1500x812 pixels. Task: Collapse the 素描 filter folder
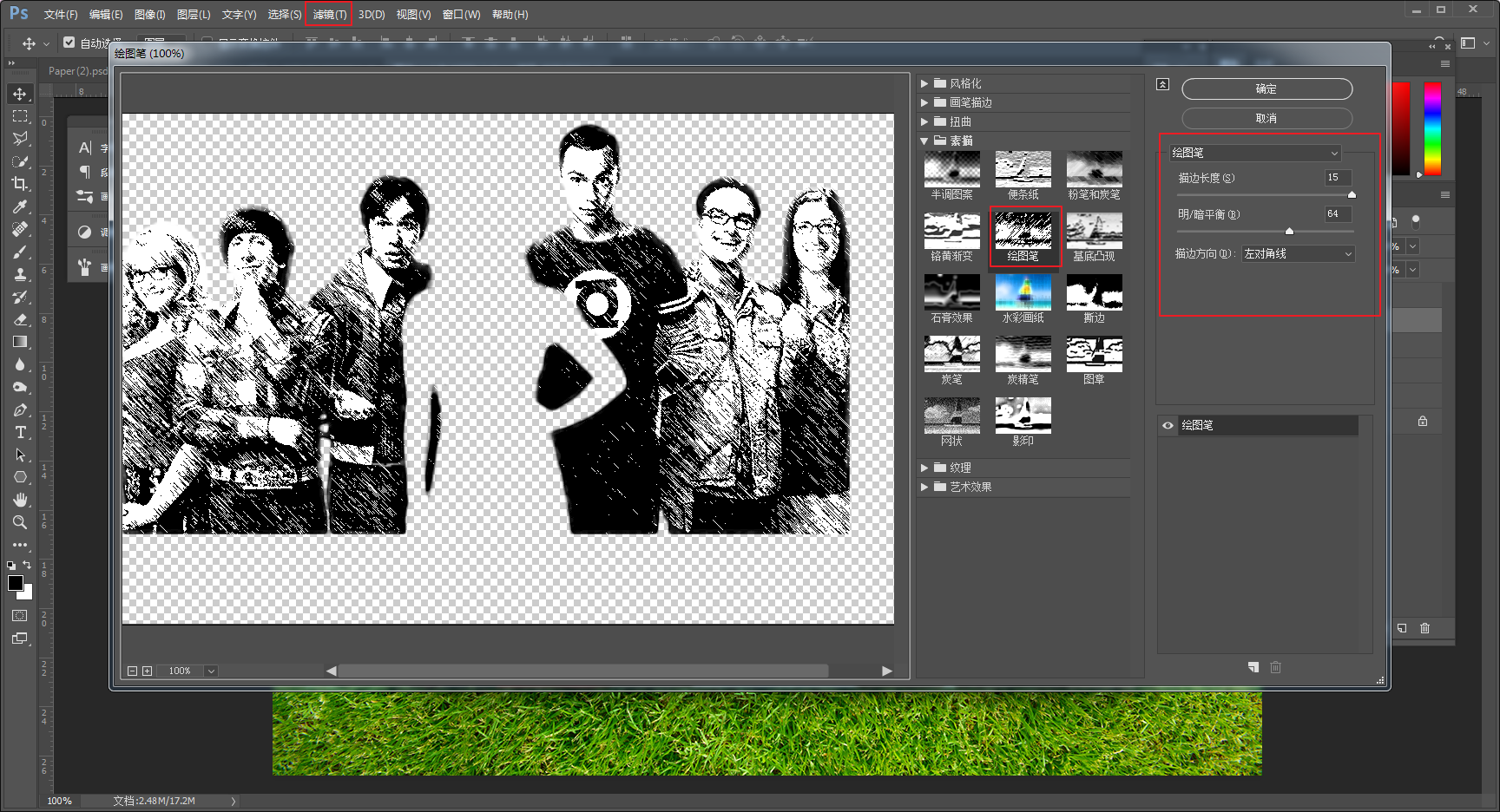point(924,141)
